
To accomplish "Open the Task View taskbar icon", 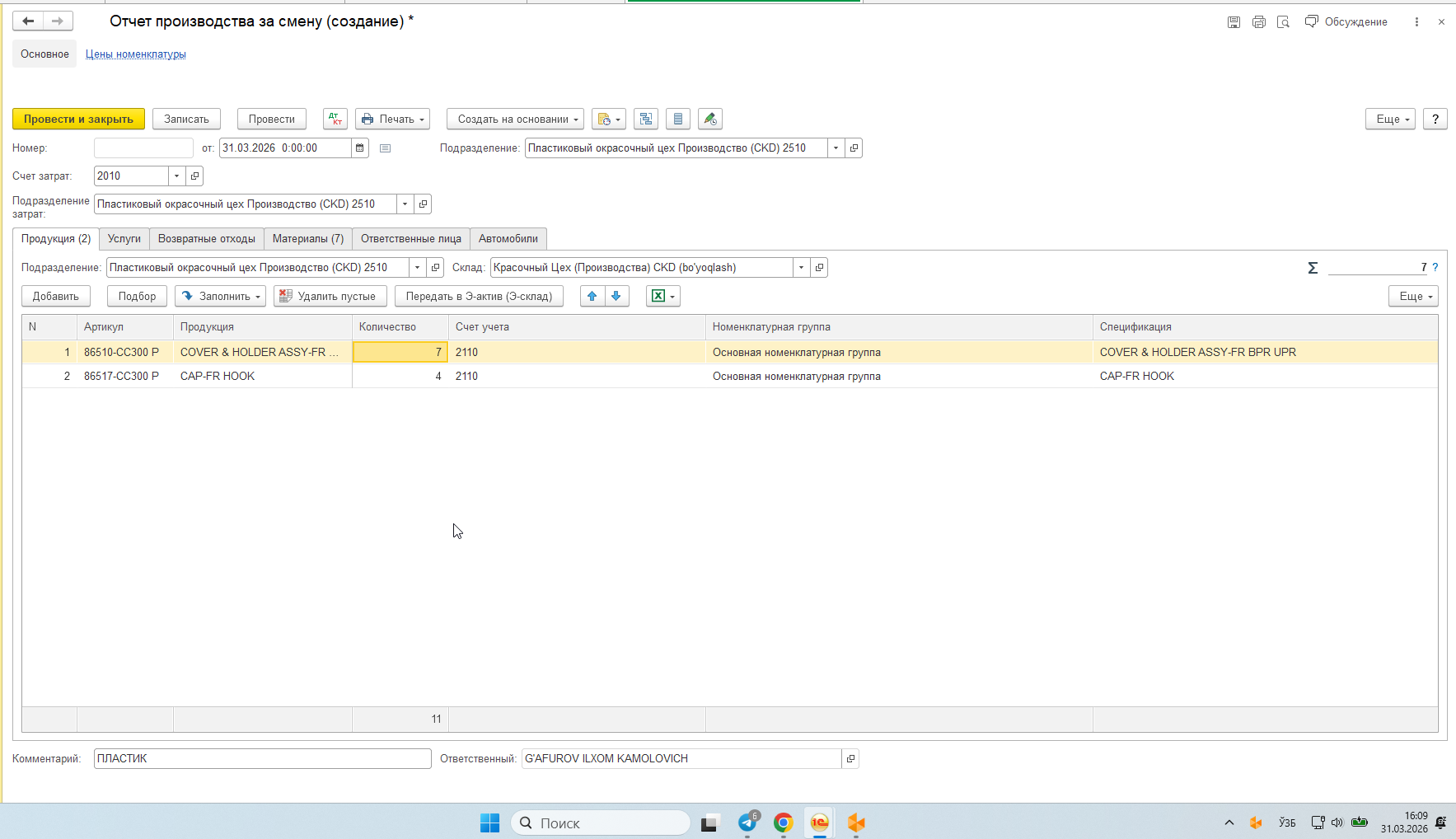I will point(710,823).
